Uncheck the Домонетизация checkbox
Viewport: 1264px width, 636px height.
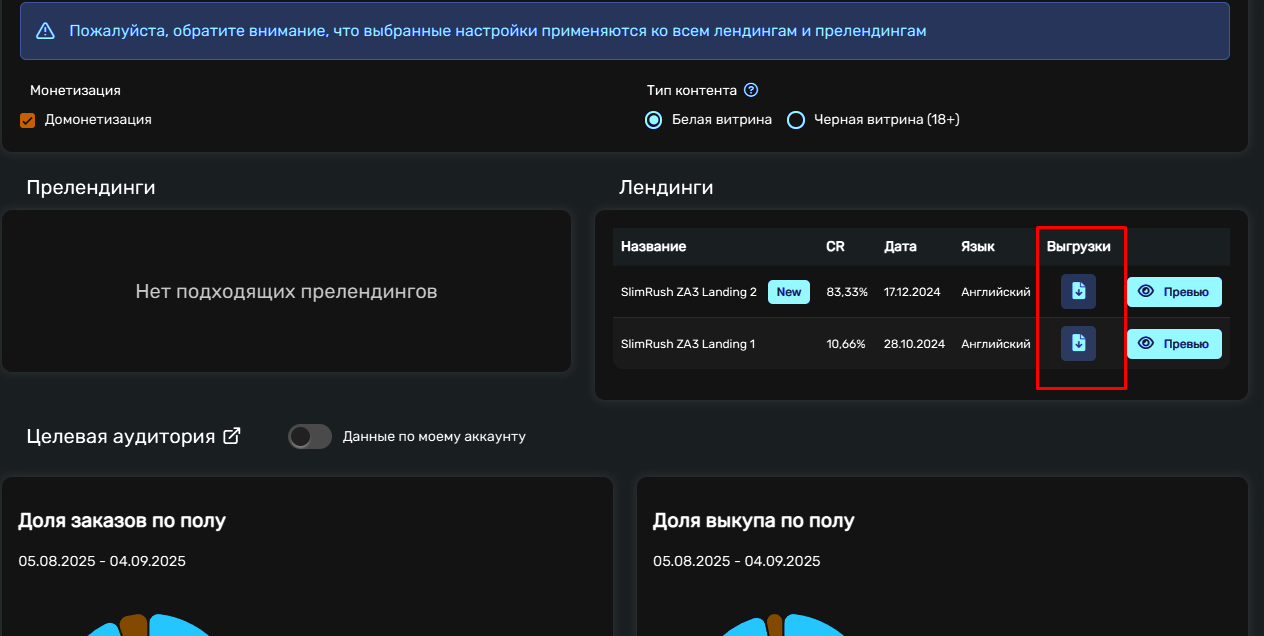pos(28,120)
